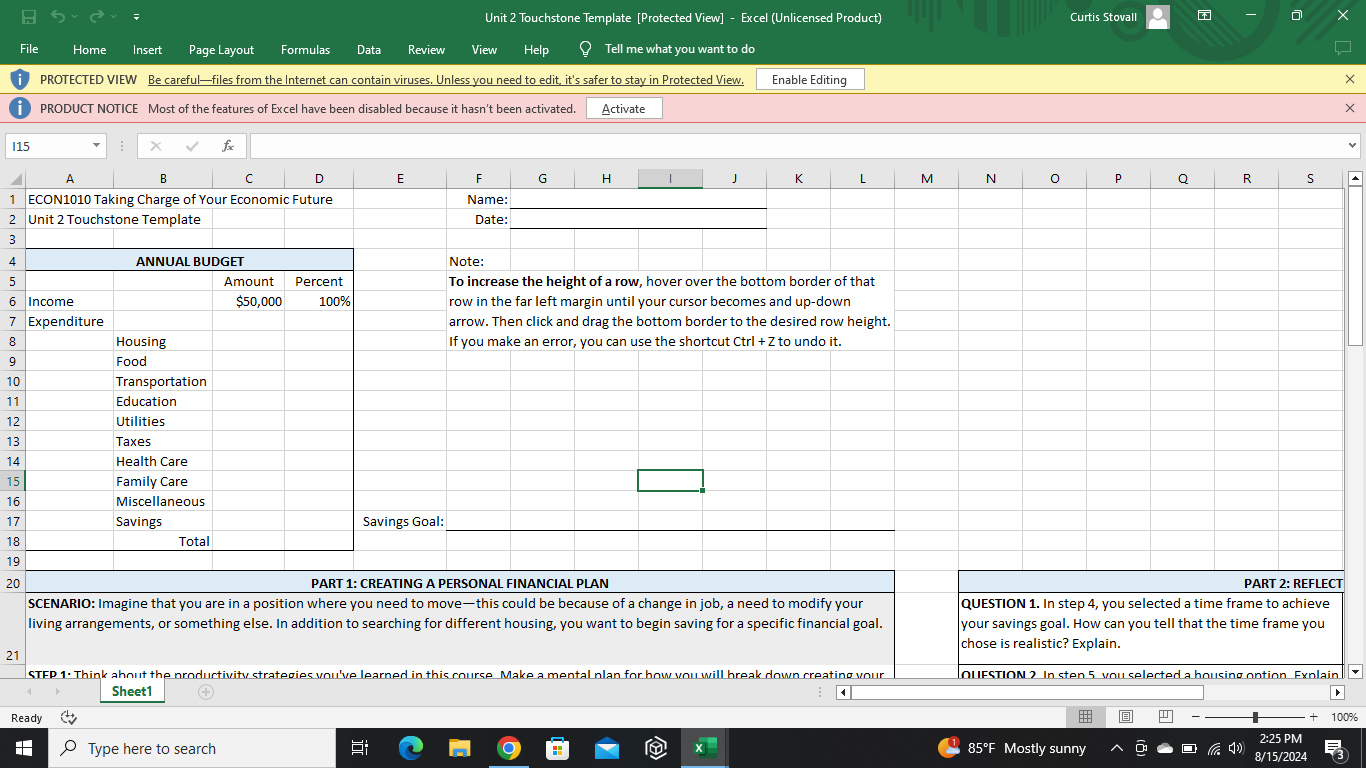
Task: Open Customize Quick Access Toolbar menu
Action: coord(137,17)
